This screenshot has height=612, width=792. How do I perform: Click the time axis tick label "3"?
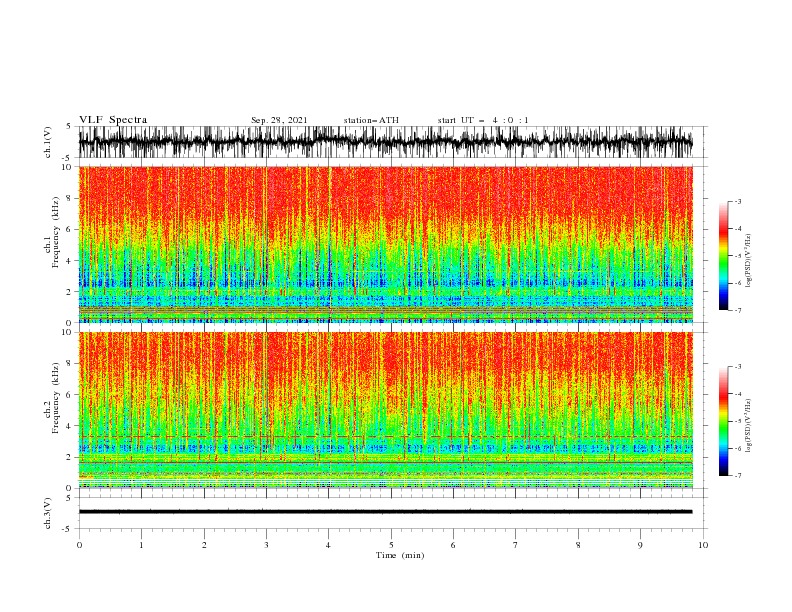(266, 545)
